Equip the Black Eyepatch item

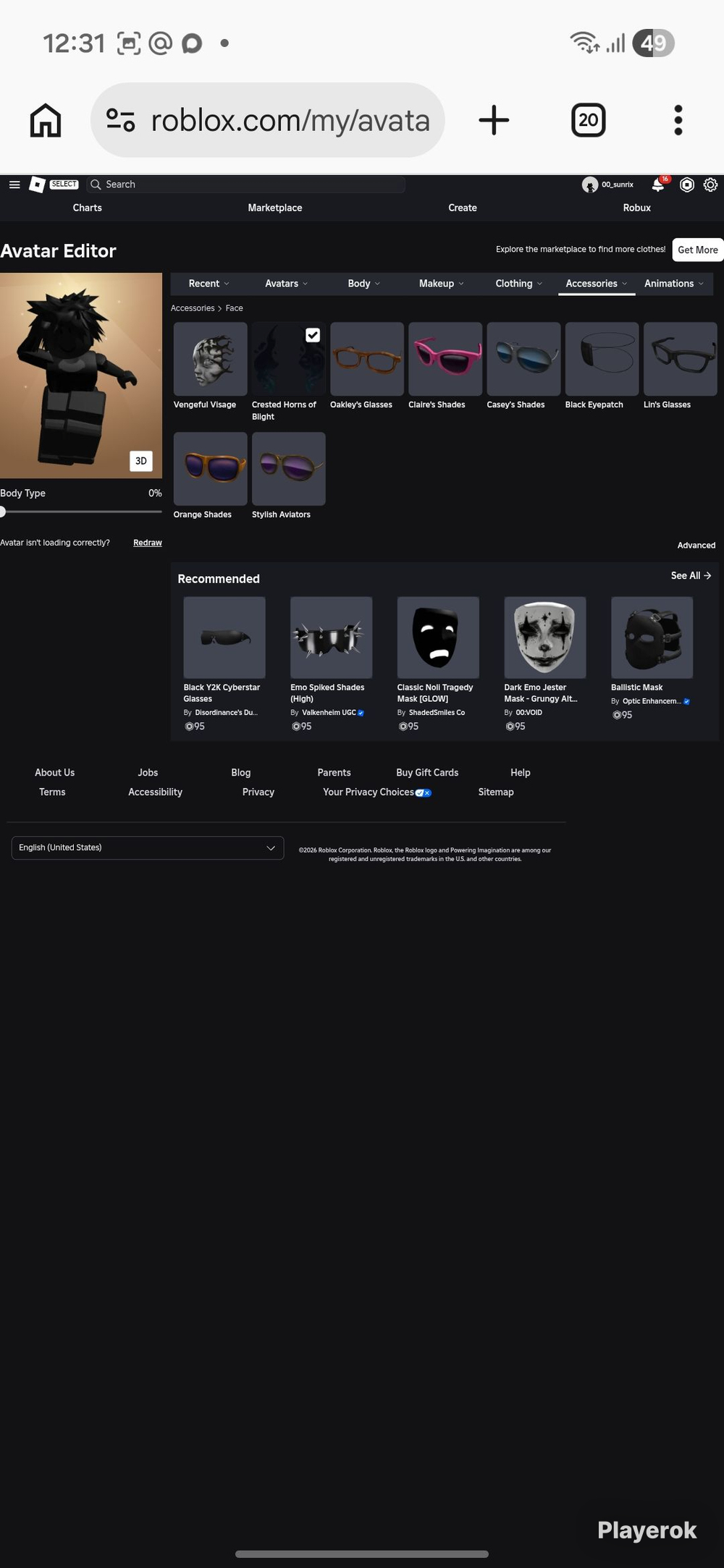602,359
